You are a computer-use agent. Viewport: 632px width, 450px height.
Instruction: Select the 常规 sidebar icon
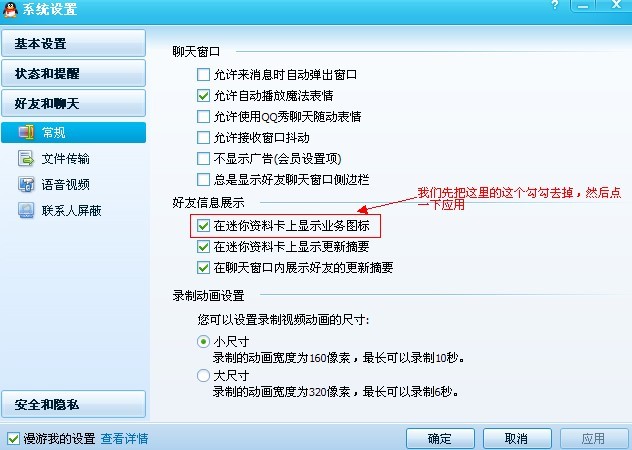pyautogui.click(x=26, y=132)
